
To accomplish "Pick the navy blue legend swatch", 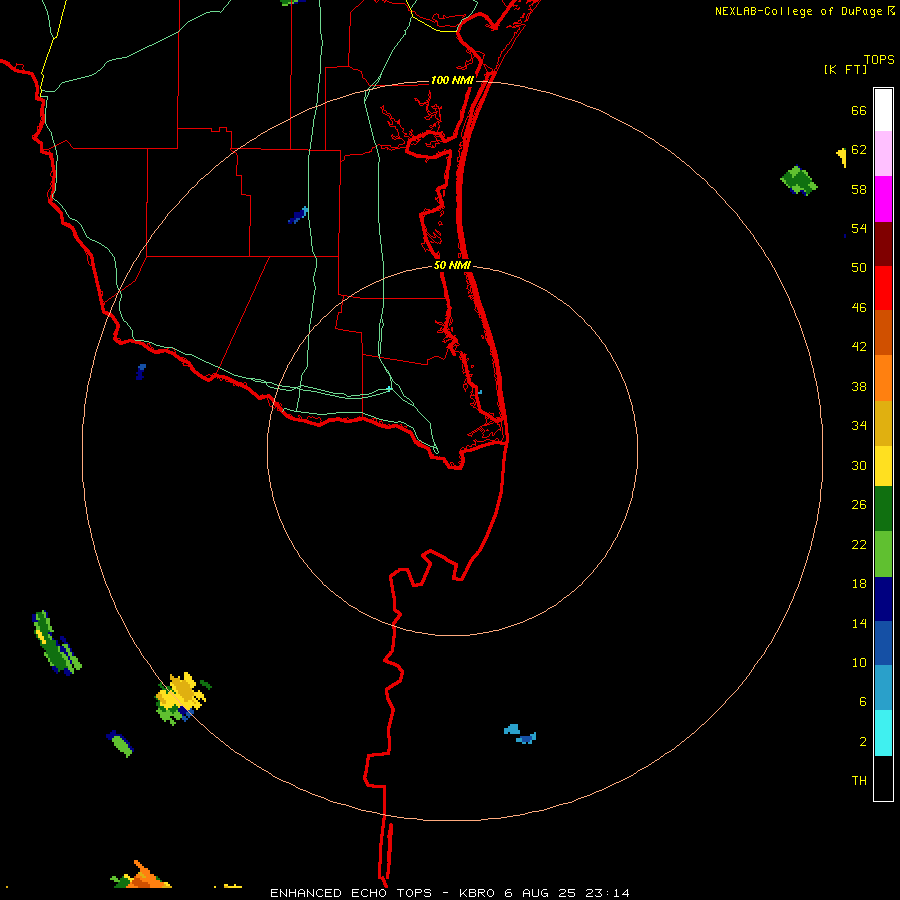I will coord(883,599).
